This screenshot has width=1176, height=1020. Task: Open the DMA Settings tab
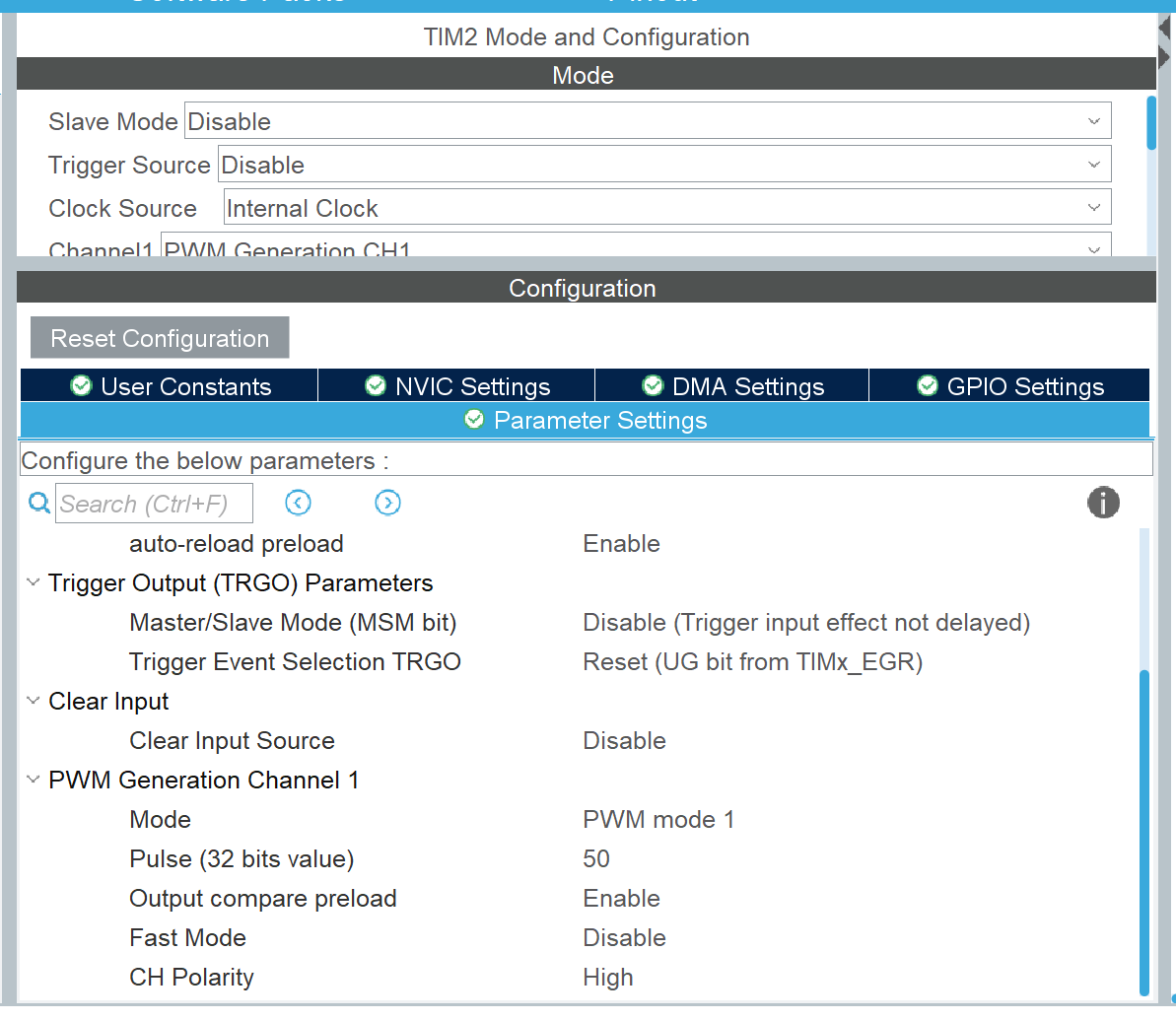[732, 386]
